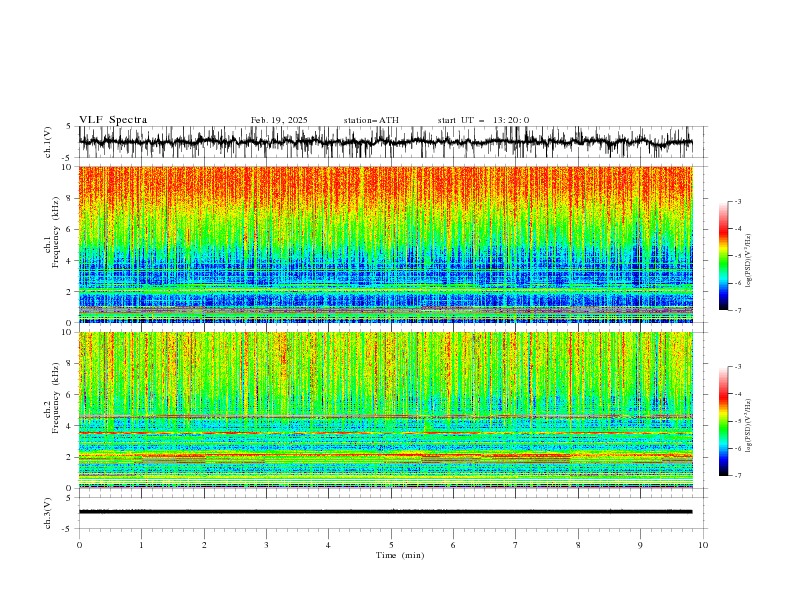Click the "-7" label on ch.2 color scale
The width and height of the screenshot is (792, 612).
pos(737,476)
